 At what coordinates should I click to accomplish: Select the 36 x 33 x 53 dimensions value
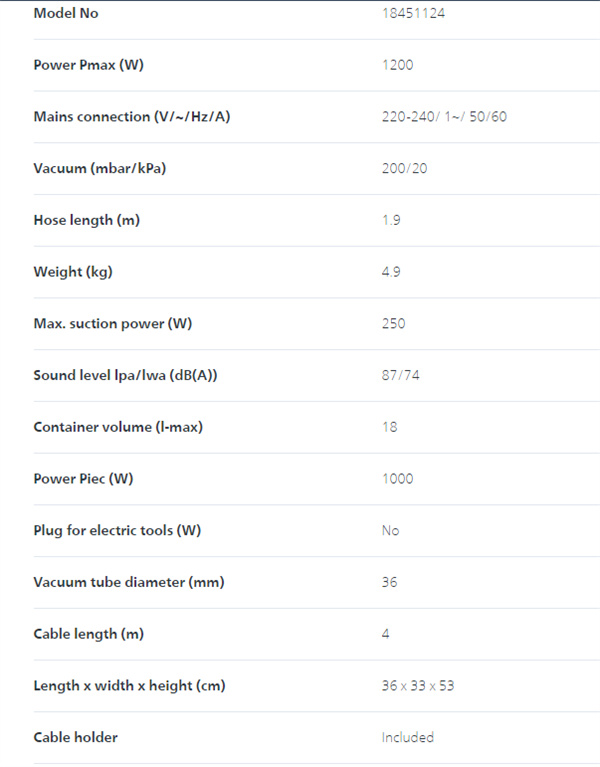coord(418,686)
